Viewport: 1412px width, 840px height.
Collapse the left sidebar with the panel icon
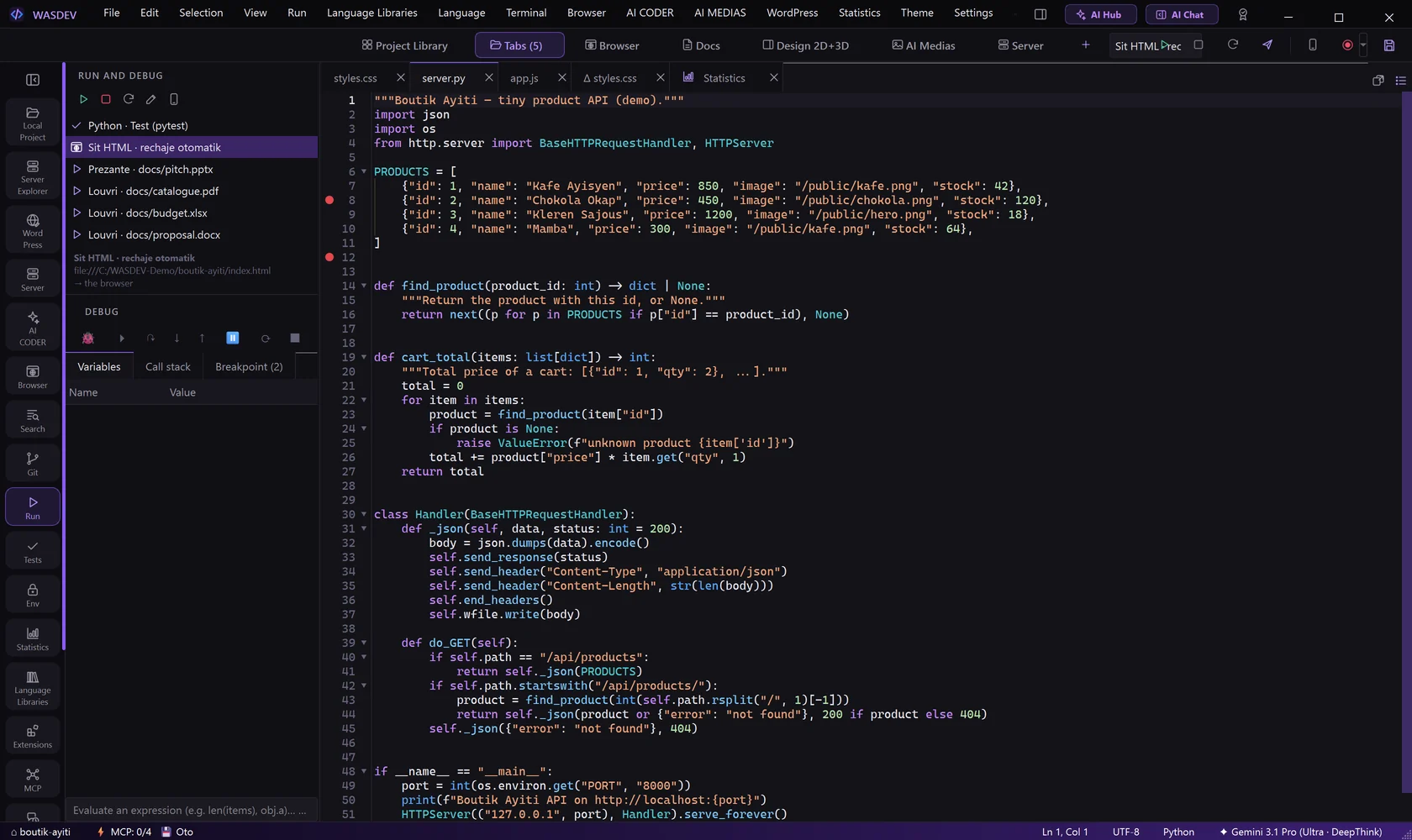(33, 80)
